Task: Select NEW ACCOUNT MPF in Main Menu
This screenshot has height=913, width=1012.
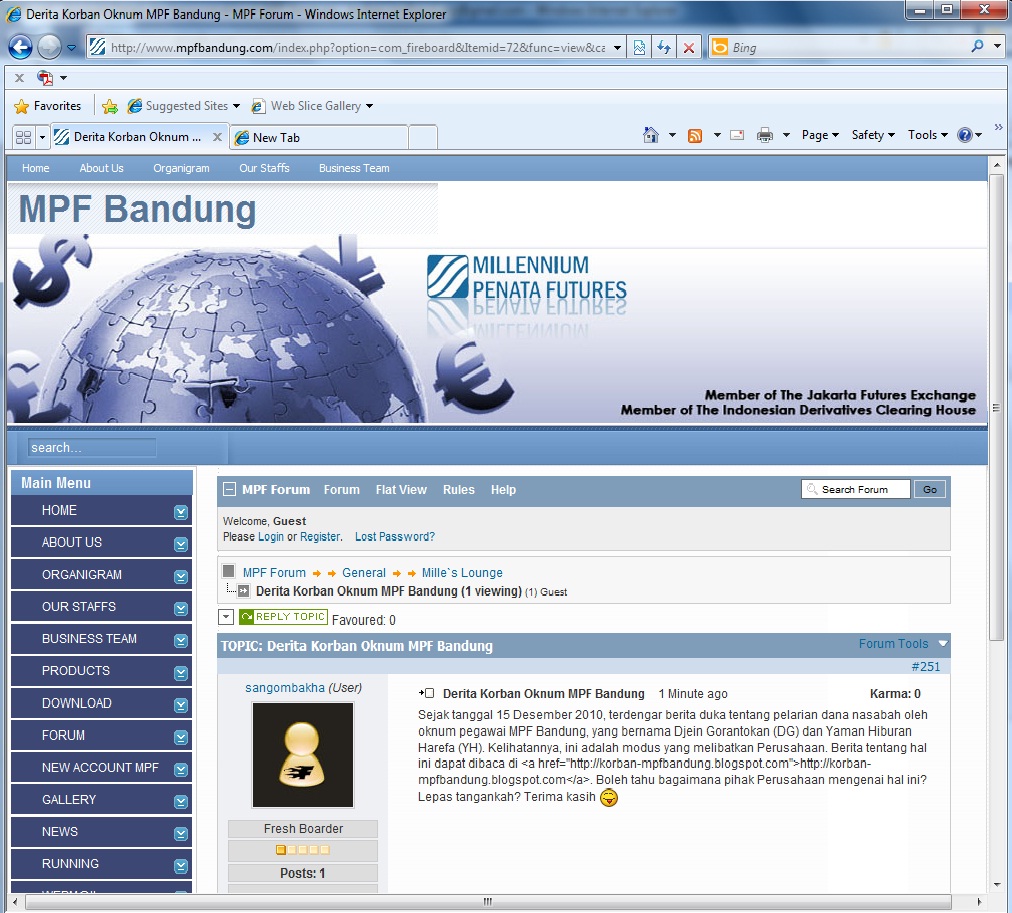Action: [x=101, y=768]
